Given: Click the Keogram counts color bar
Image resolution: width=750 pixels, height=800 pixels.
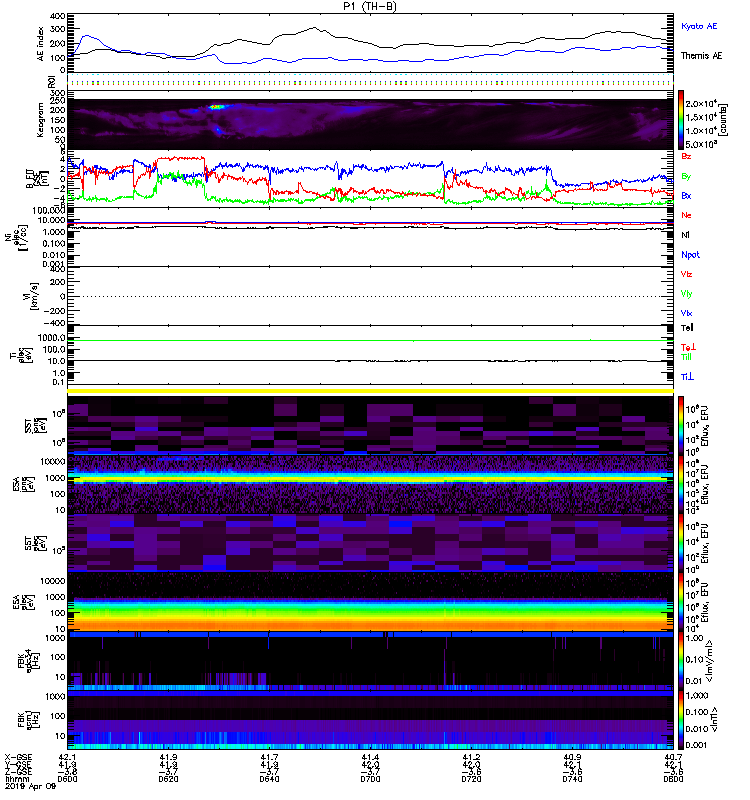Looking at the screenshot, I should pyautogui.click(x=681, y=120).
